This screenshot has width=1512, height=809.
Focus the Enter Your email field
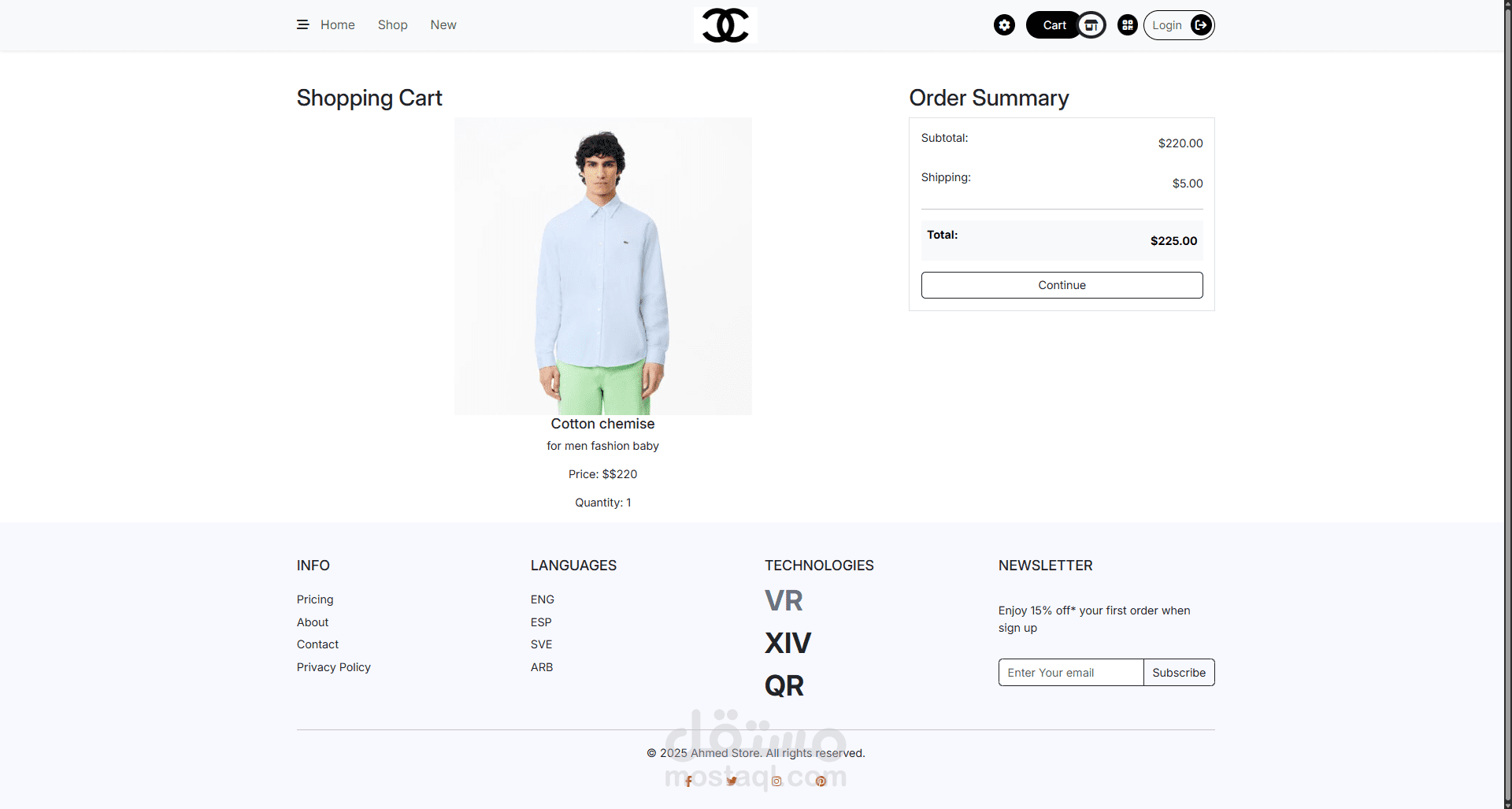(1070, 673)
